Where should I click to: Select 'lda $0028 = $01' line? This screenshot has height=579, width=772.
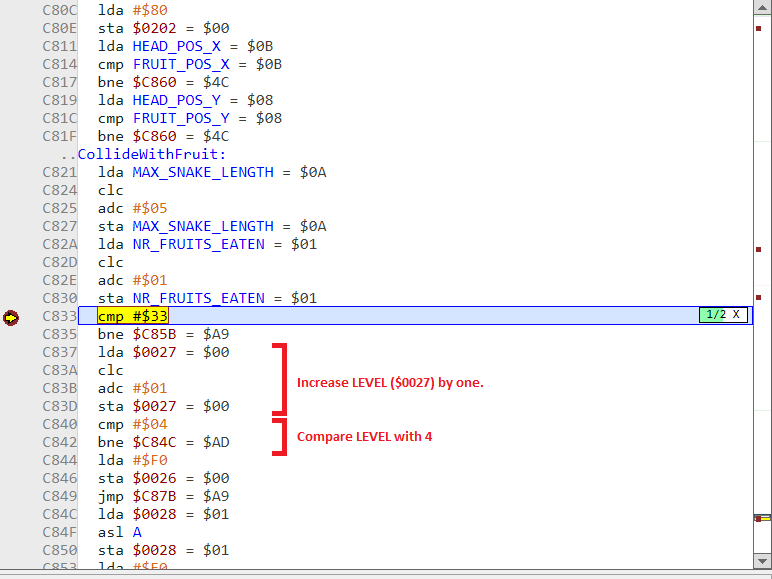pos(163,515)
